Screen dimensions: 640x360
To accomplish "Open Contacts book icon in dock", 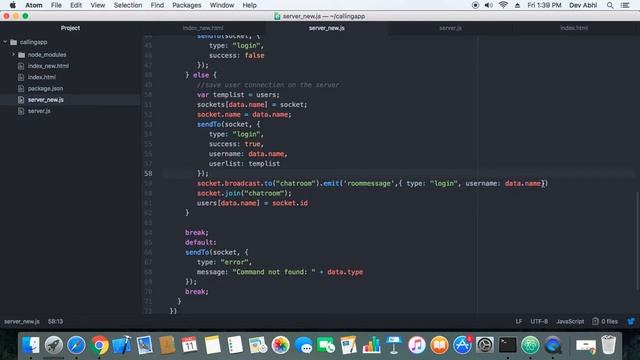I will pos(167,345).
